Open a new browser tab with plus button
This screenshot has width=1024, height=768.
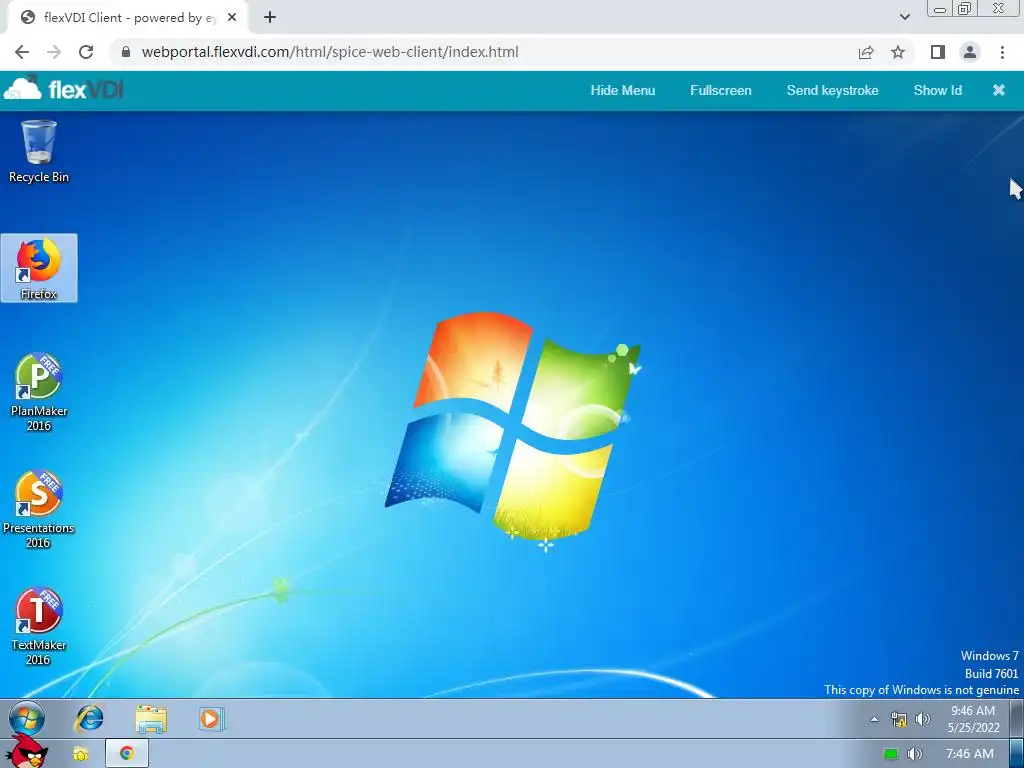pyautogui.click(x=270, y=18)
